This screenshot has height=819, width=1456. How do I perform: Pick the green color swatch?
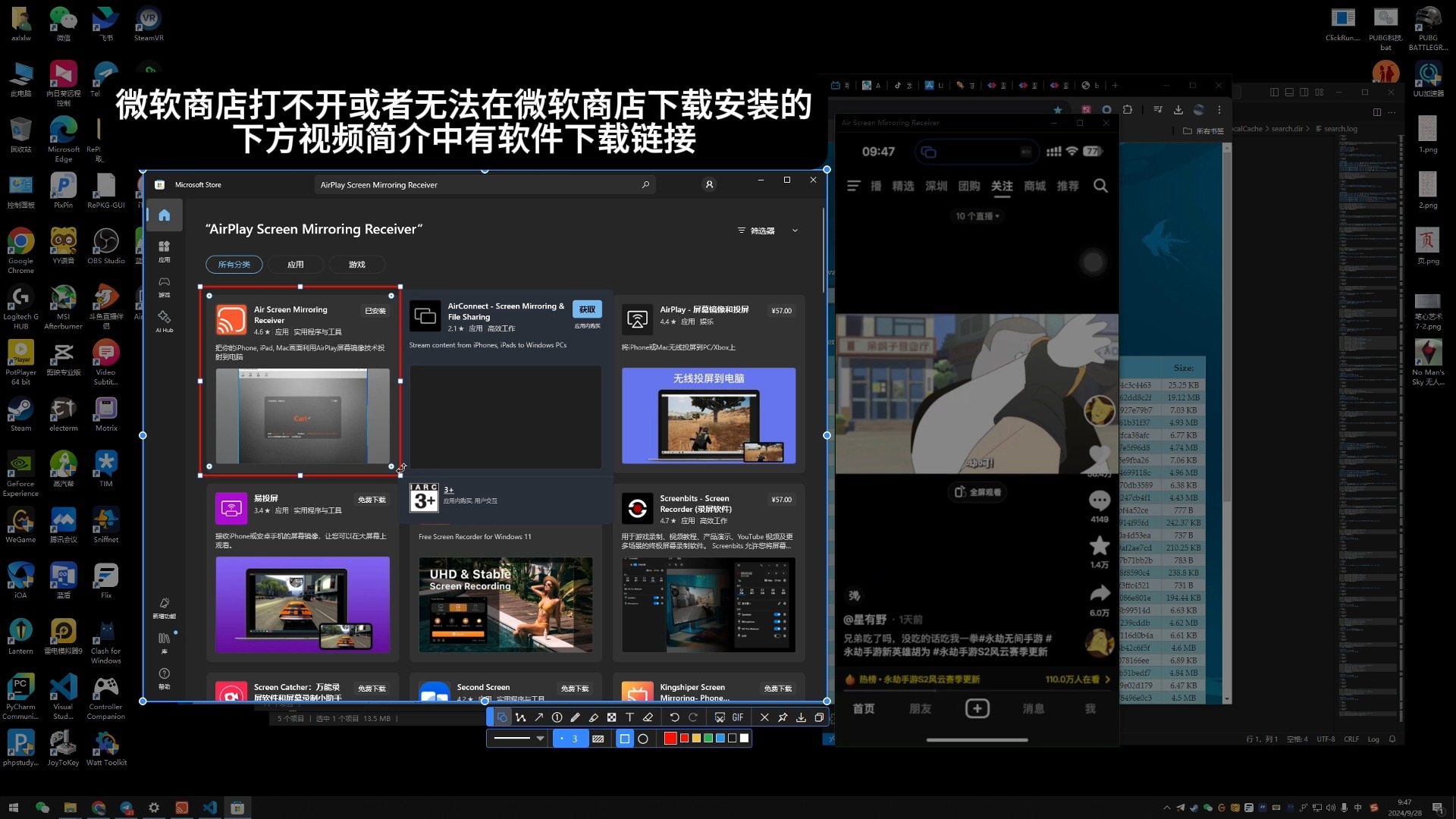[x=708, y=739]
